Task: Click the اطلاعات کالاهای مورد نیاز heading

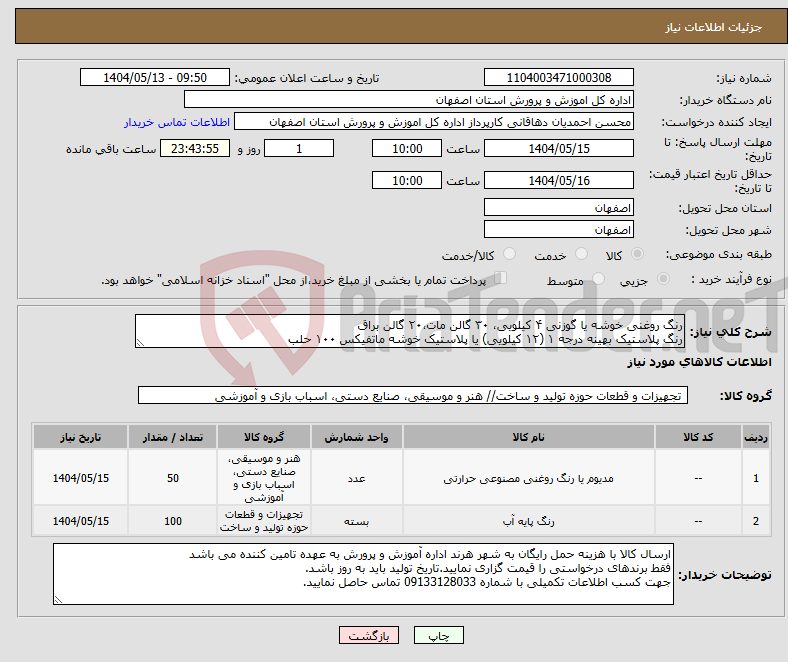Action: (699, 362)
